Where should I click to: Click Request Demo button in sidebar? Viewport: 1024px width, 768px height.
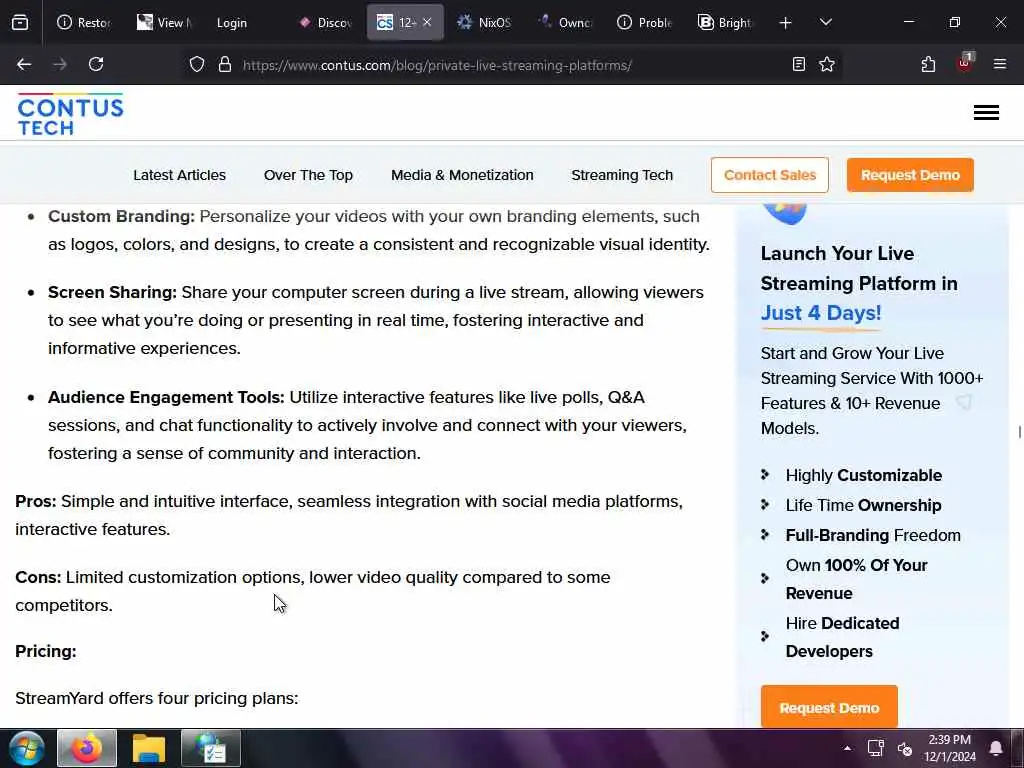coord(829,707)
